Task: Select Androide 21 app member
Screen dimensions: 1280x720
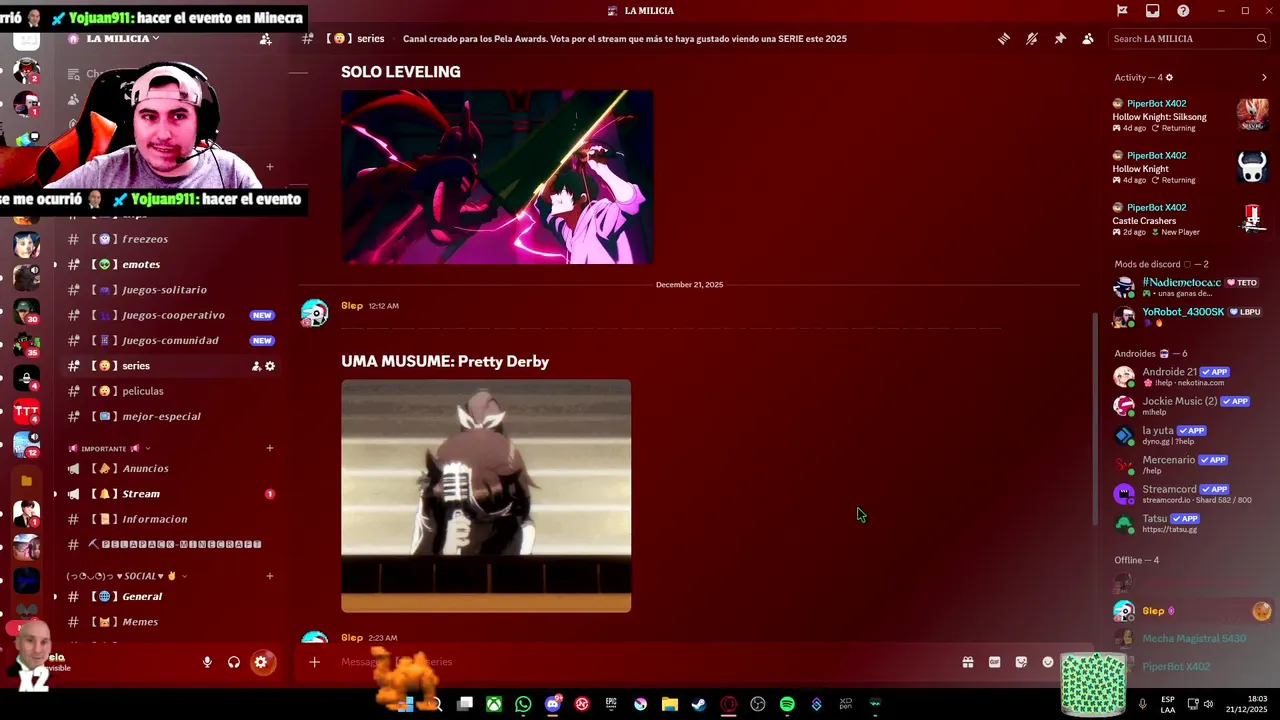Action: (x=1190, y=377)
